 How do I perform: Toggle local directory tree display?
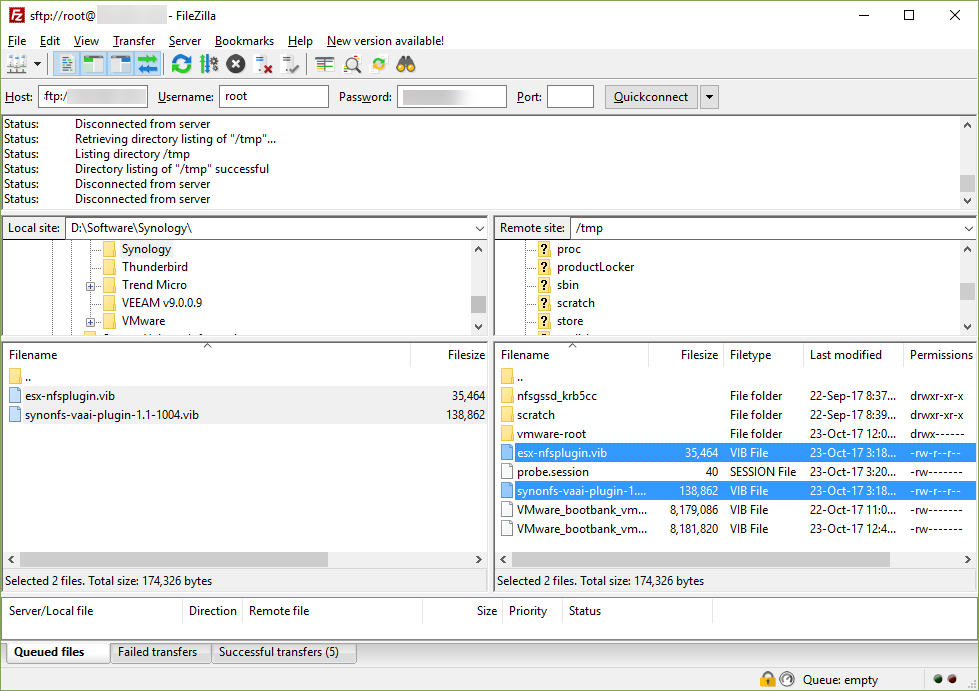pyautogui.click(x=94, y=65)
